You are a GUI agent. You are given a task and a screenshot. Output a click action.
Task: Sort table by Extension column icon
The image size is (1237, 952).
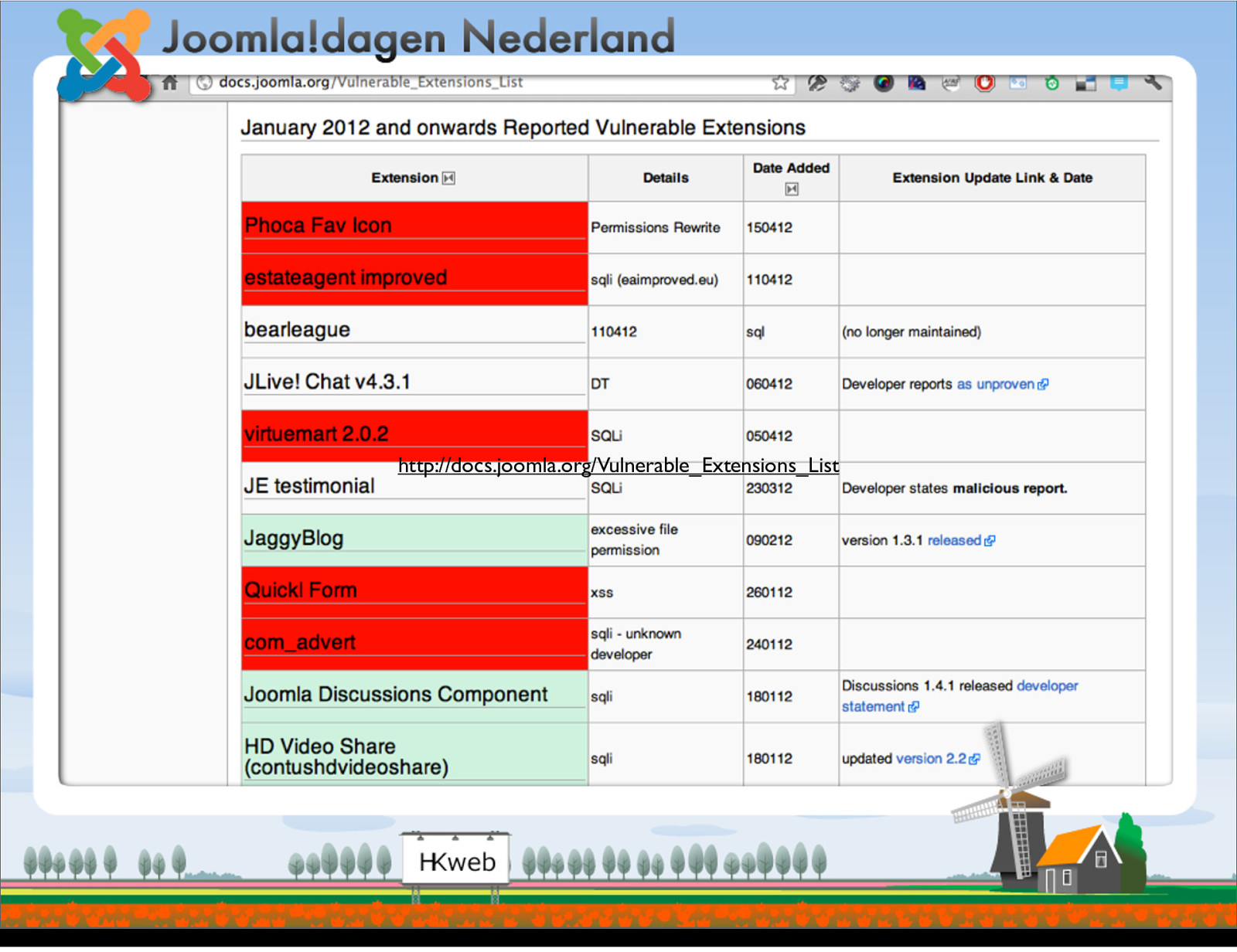448,178
